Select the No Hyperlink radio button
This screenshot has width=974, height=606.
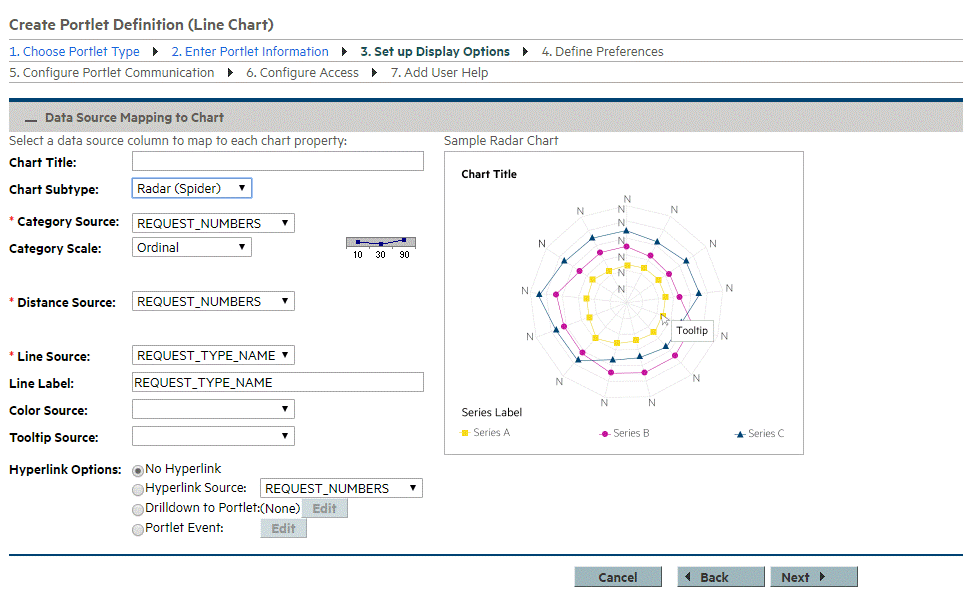(136, 468)
